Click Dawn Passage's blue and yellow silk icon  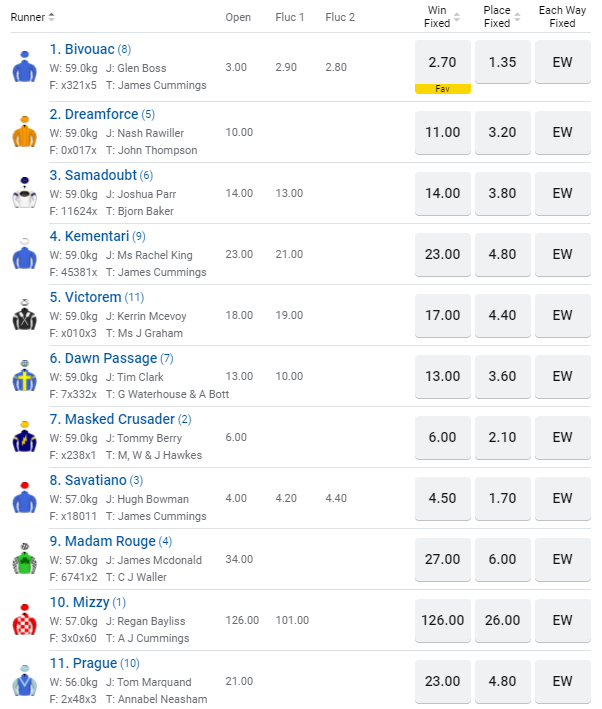click(24, 376)
